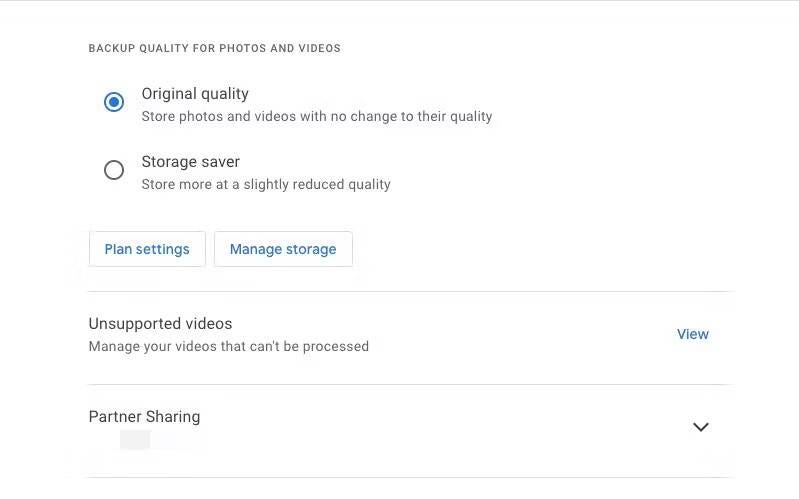Viewport: 799px width, 499px height.
Task: Click the Unsupported videos heading
Action: click(160, 324)
